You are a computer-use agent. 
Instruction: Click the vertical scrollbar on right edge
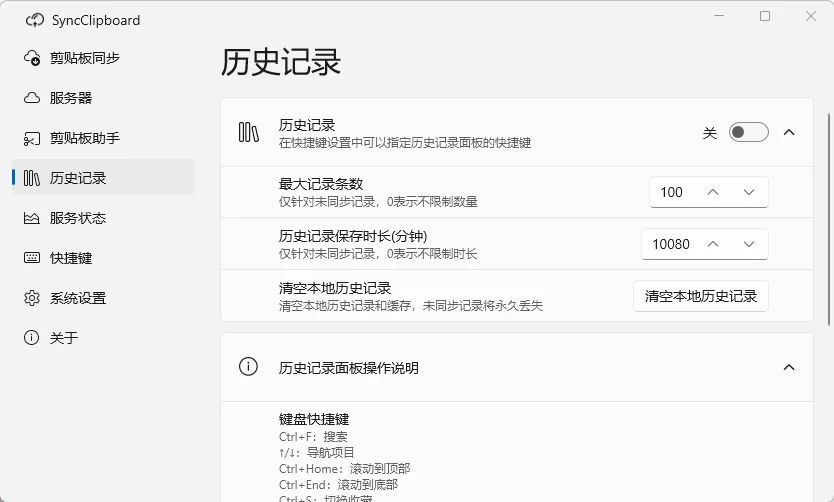(829, 219)
